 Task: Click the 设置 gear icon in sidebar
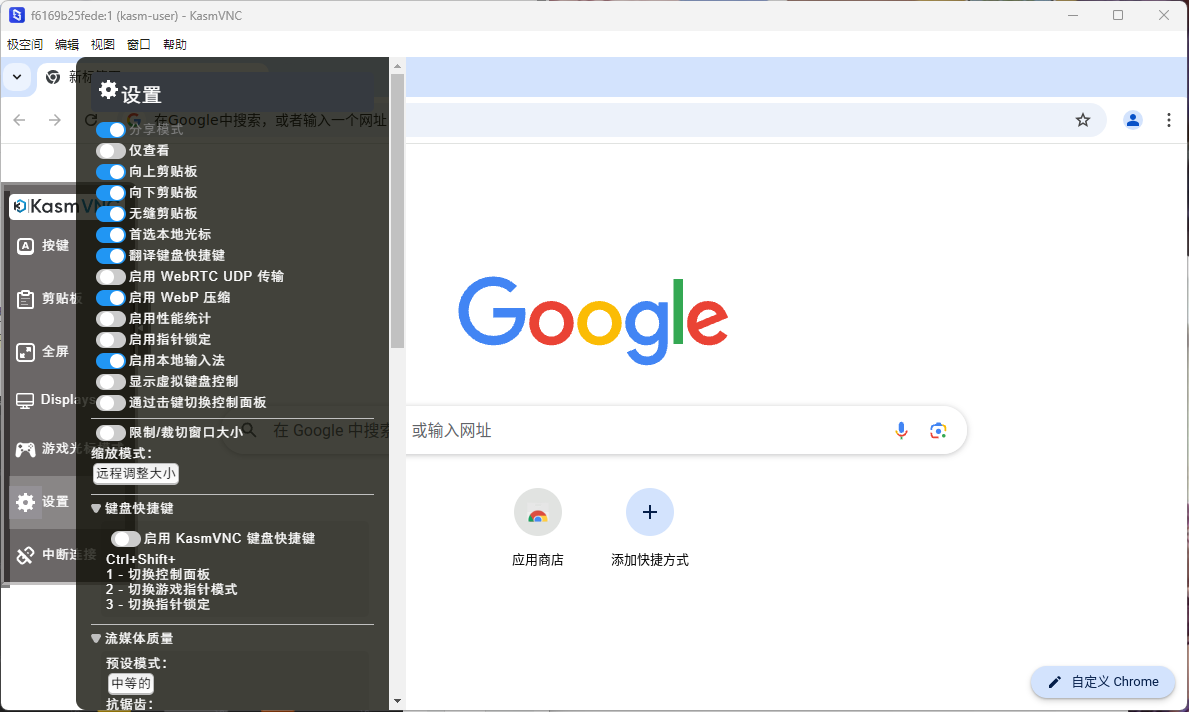(x=25, y=502)
